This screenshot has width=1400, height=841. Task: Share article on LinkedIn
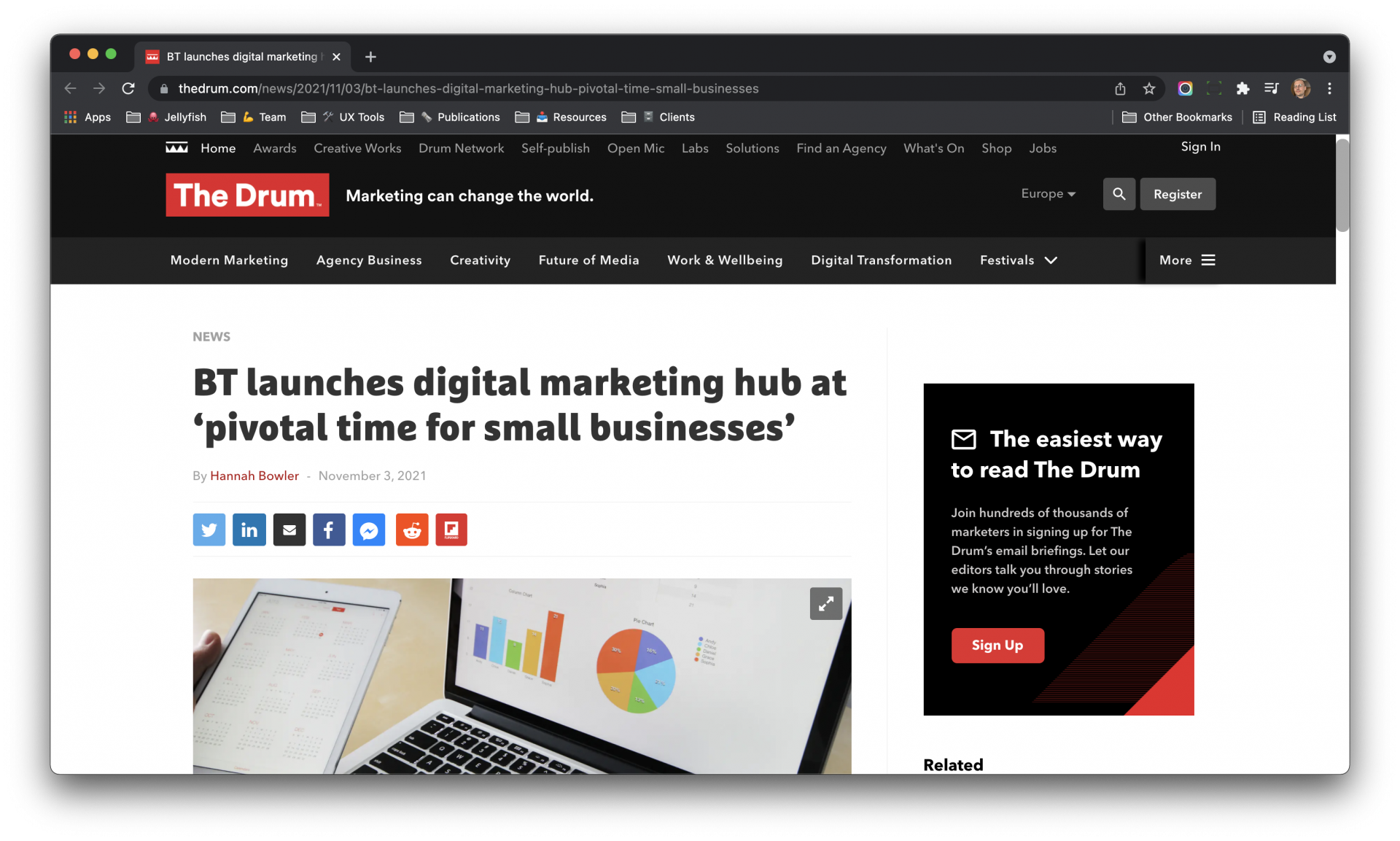[249, 530]
